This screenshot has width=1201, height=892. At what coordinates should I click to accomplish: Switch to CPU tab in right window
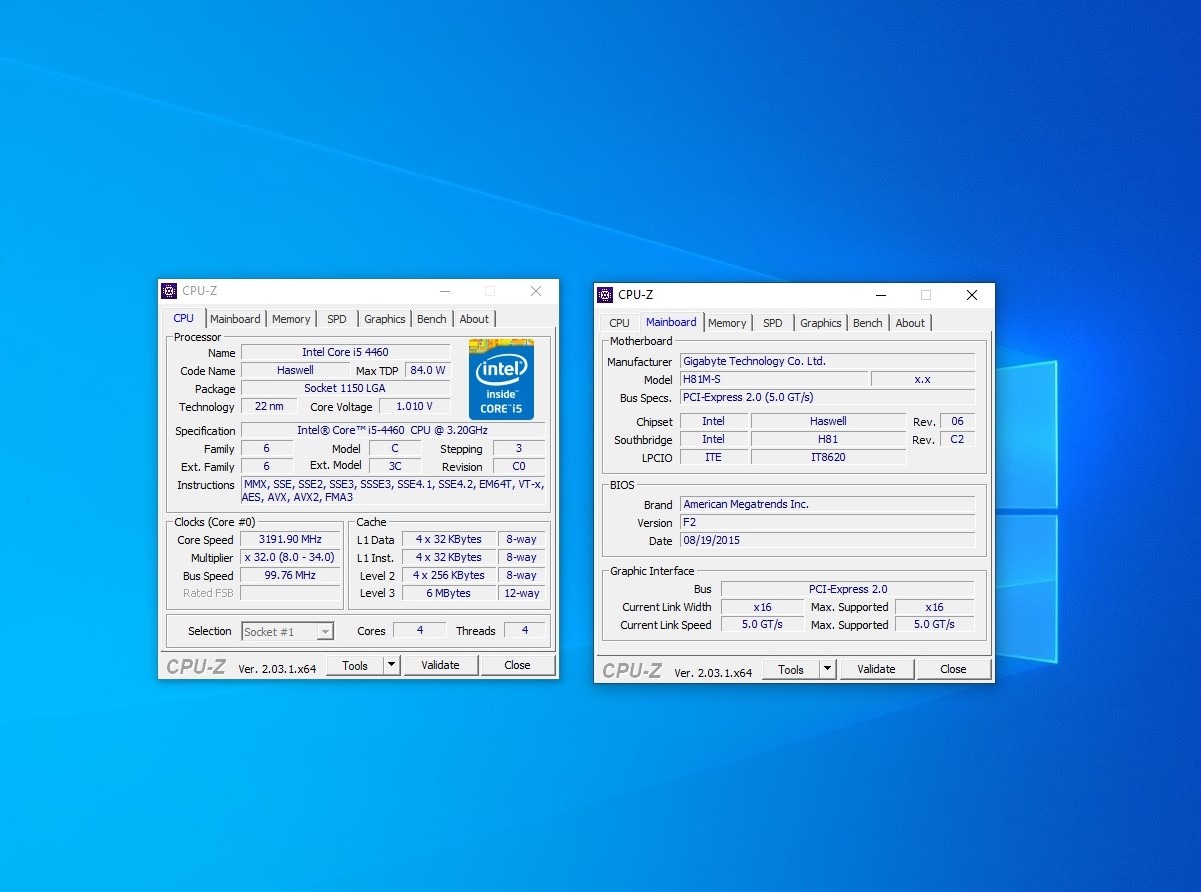pos(620,323)
